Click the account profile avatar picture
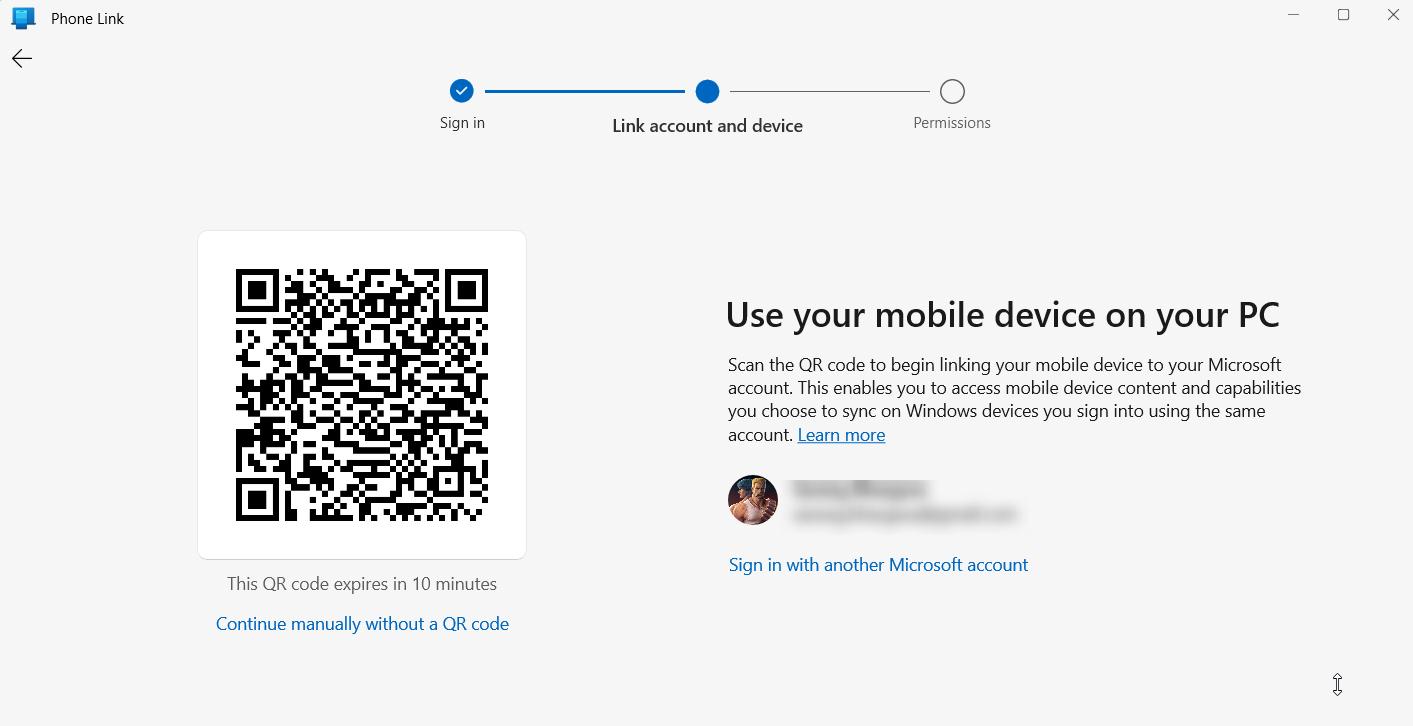This screenshot has height=726, width=1413. pyautogui.click(x=753, y=500)
